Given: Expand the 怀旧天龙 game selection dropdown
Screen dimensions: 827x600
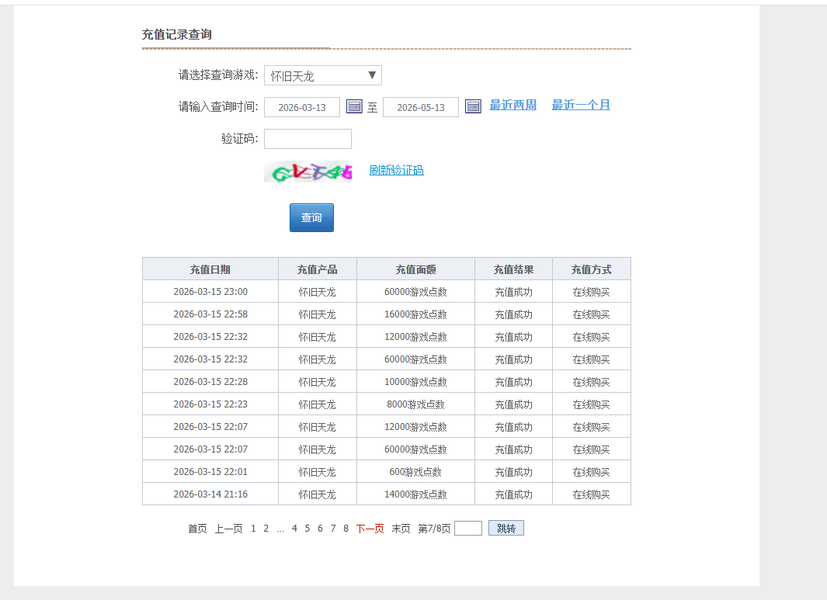Looking at the screenshot, I should [x=323, y=75].
